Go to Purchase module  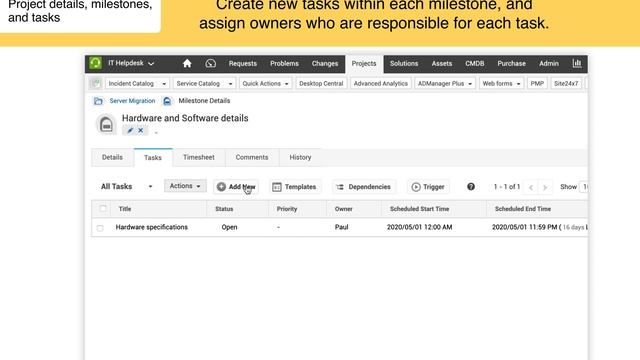[x=511, y=63]
